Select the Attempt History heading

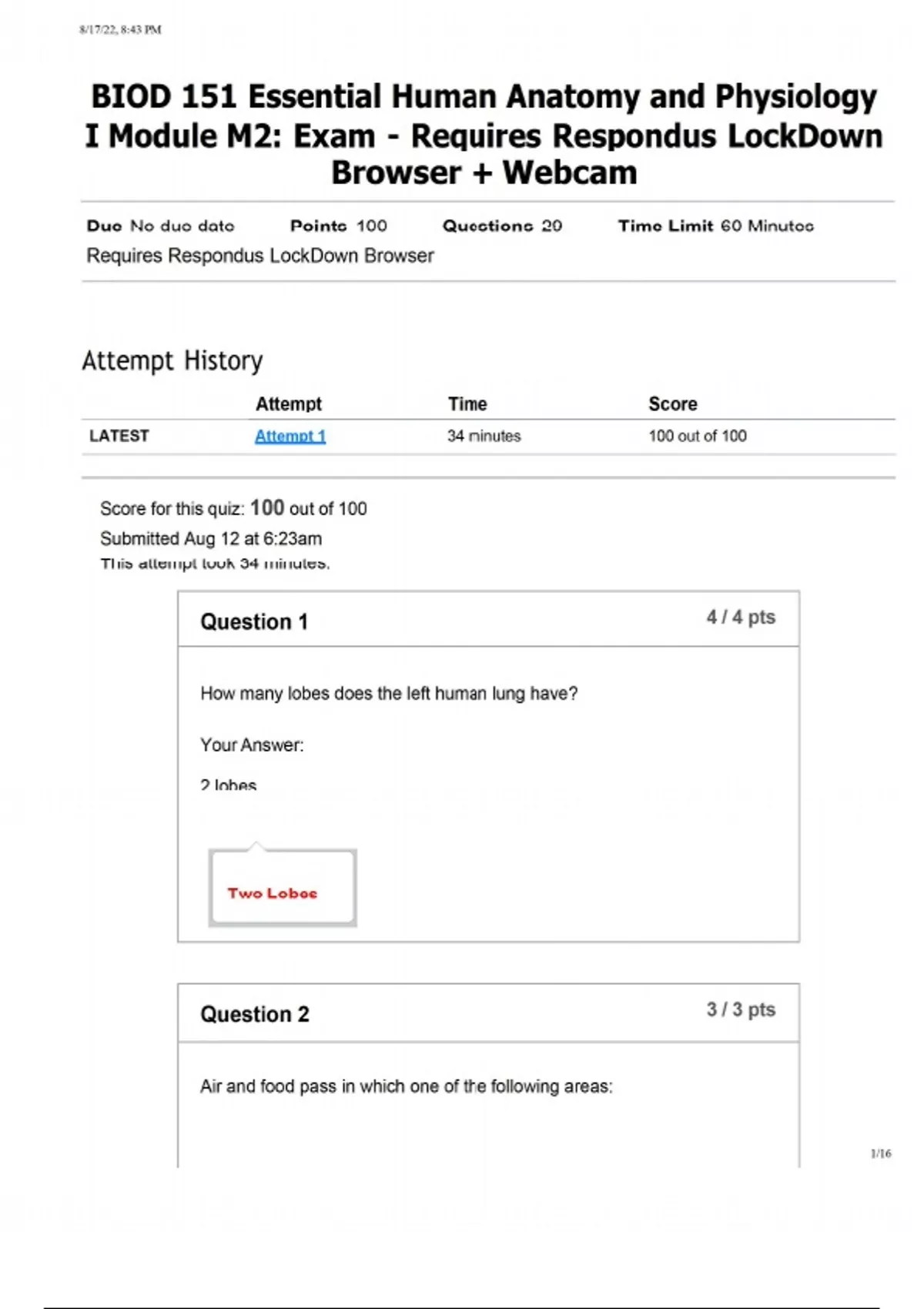pyautogui.click(x=172, y=360)
